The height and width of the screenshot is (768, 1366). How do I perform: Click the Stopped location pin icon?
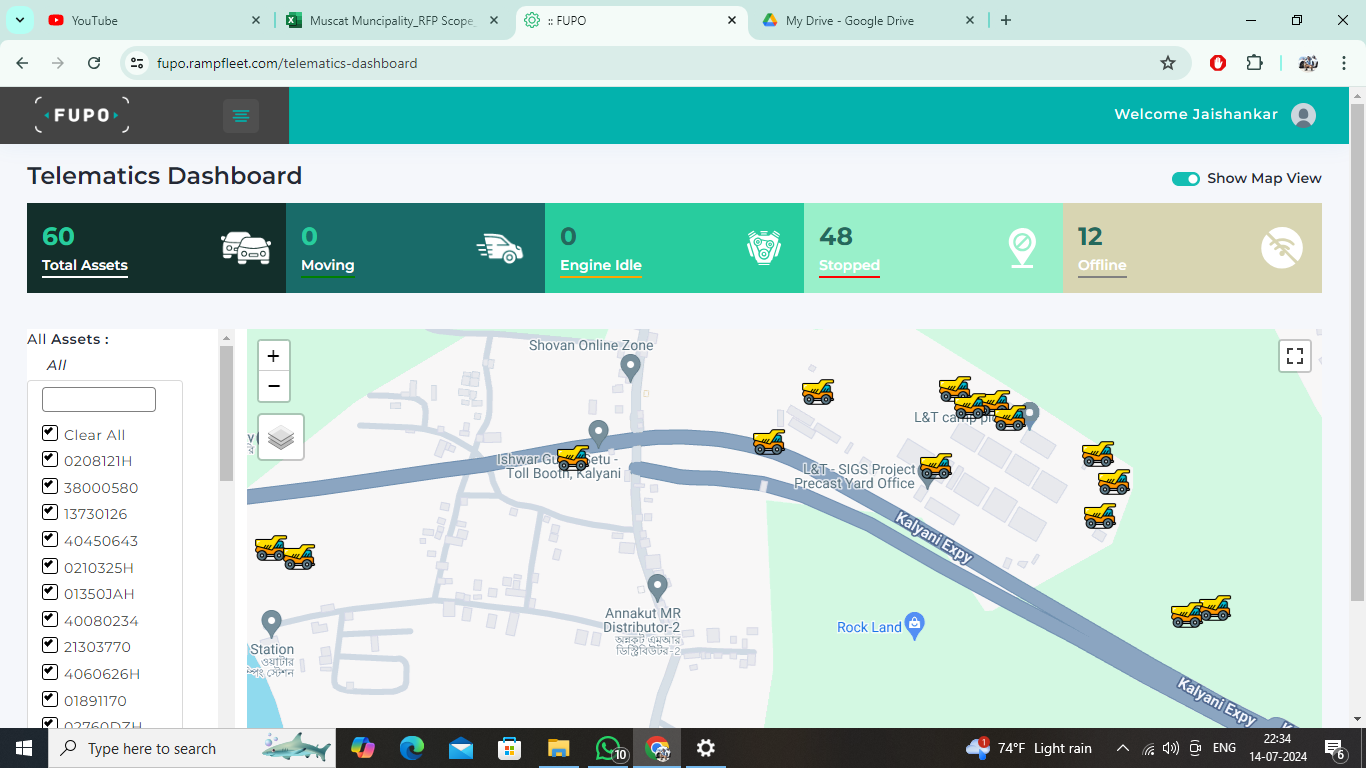click(1022, 247)
